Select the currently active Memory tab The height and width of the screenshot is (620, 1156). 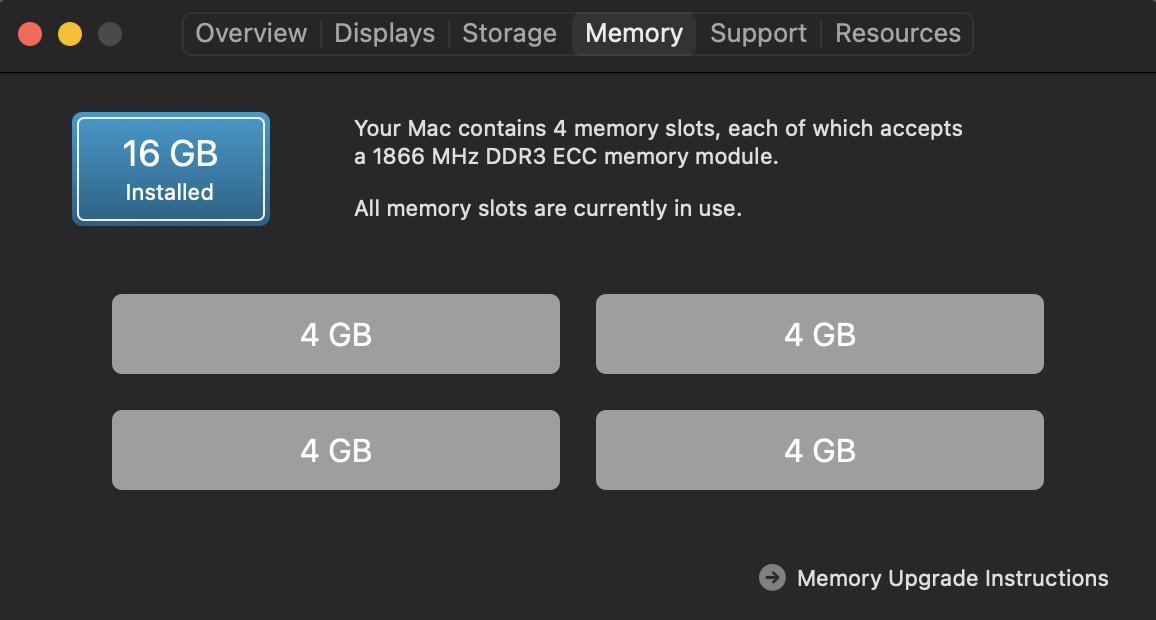(x=633, y=33)
